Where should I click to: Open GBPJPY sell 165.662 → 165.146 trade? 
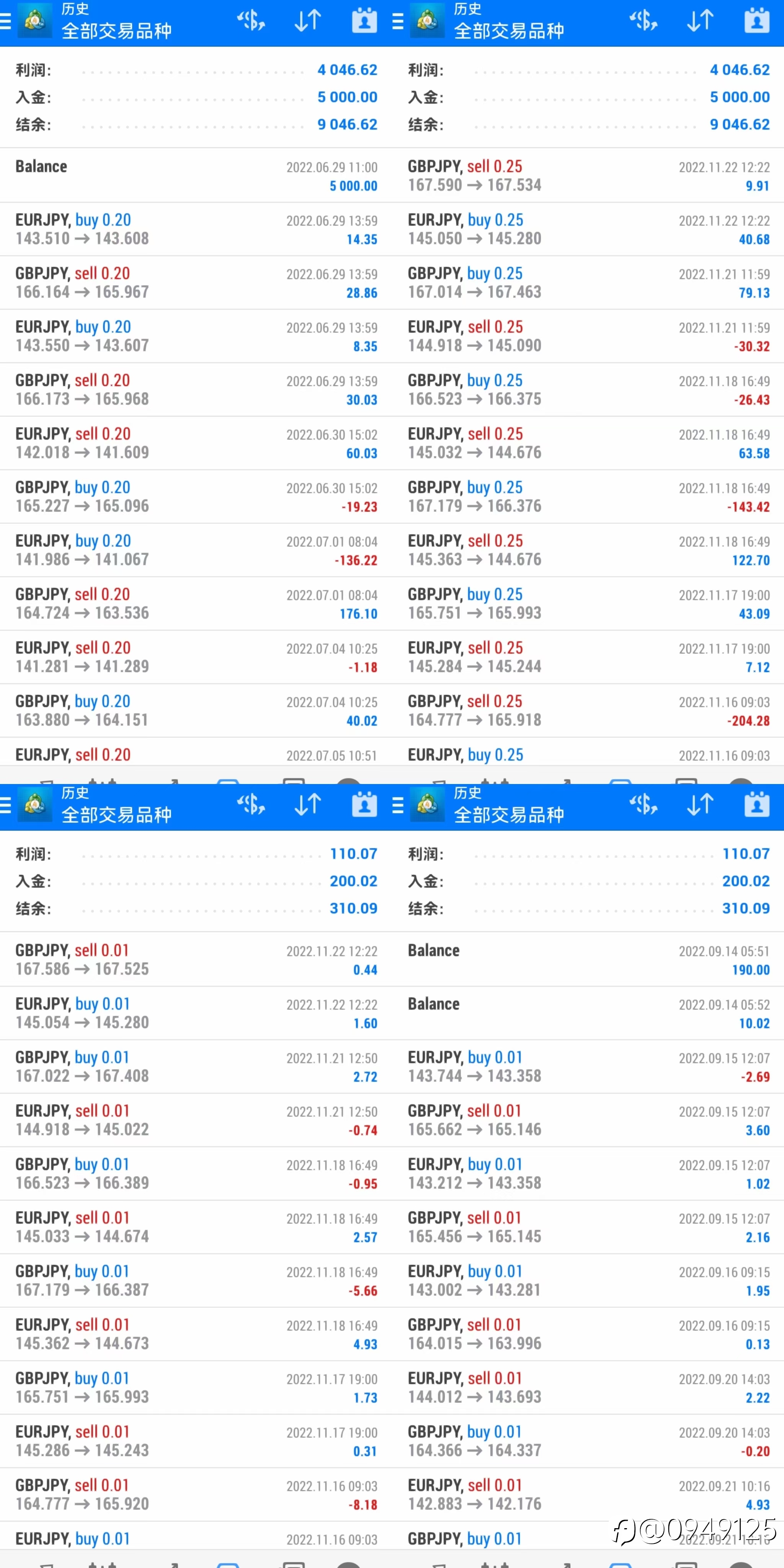588,1120
